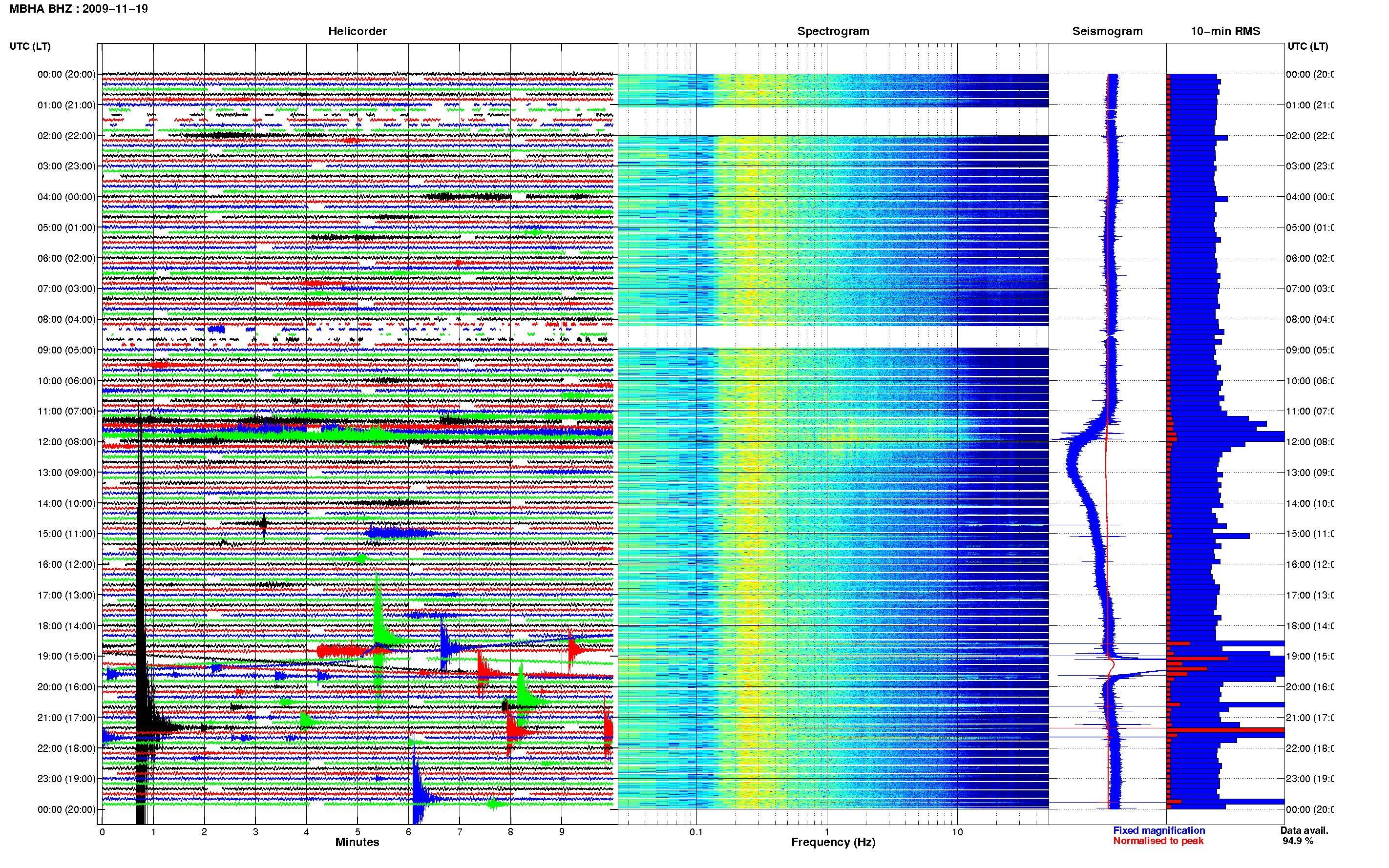Click the blue Fixed magnification legend text
This screenshot has width=1389, height=868.
1159,830
